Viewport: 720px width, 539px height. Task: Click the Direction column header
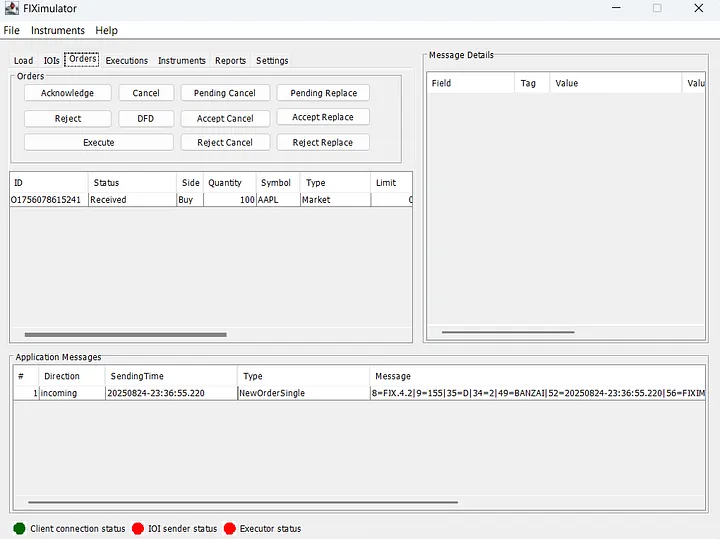pos(72,376)
